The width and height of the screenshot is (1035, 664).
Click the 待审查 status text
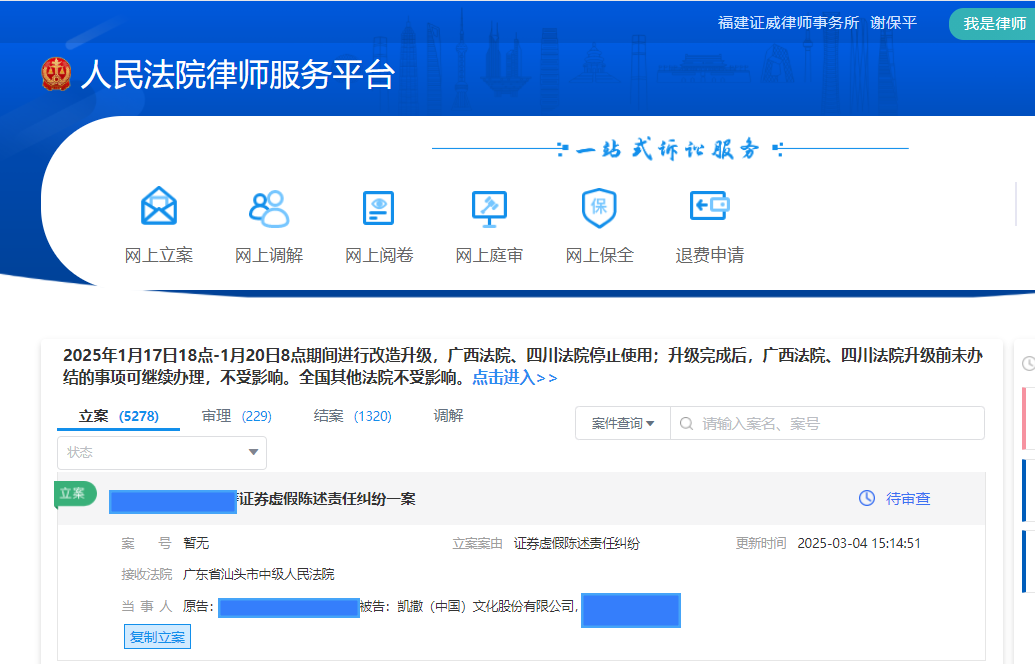click(x=908, y=499)
